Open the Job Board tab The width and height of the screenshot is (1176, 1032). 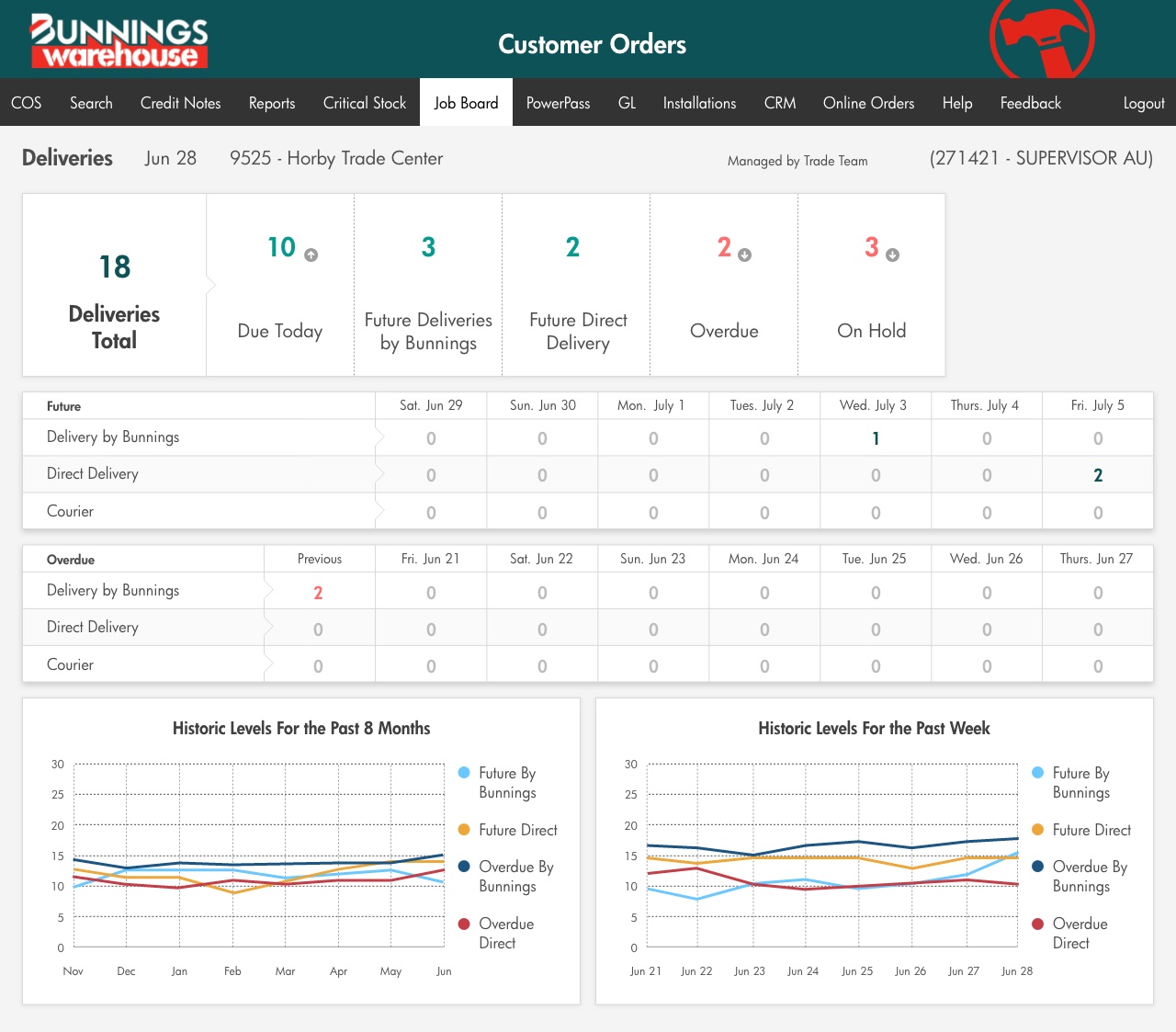pos(466,103)
